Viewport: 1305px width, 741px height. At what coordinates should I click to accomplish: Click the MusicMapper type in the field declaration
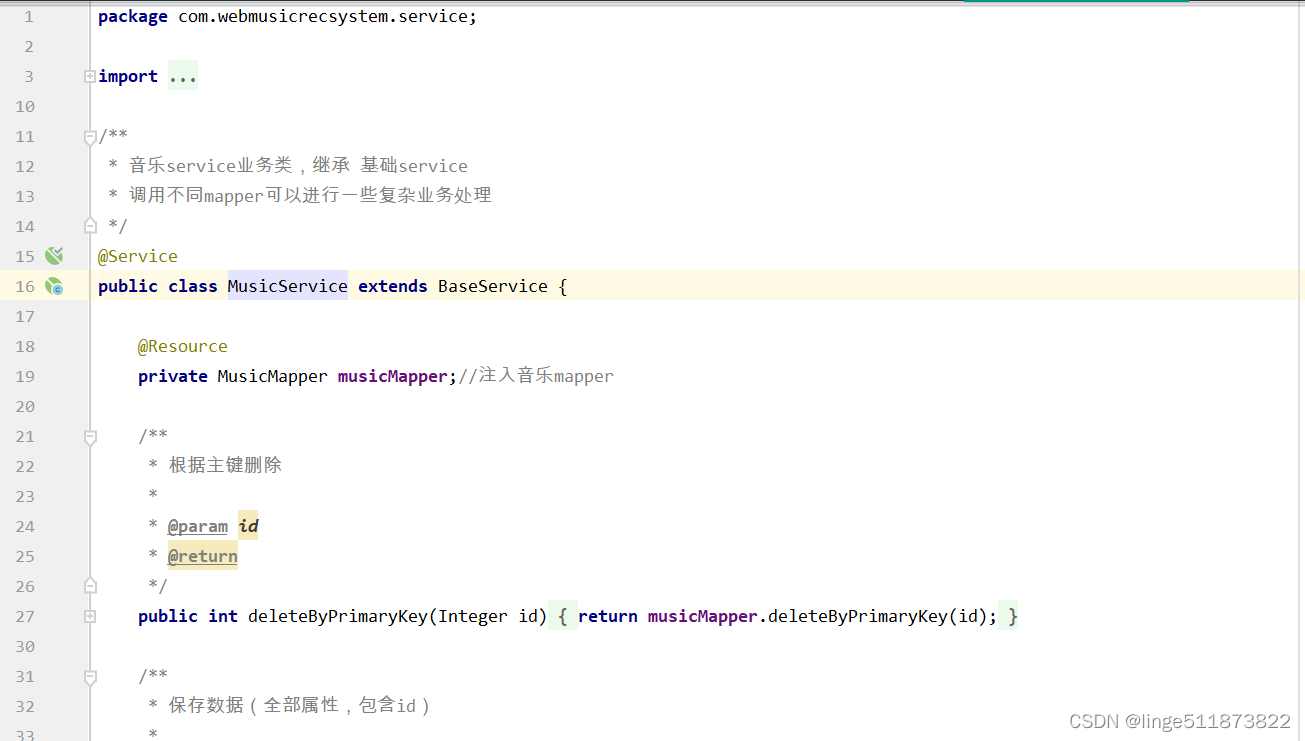pos(272,376)
